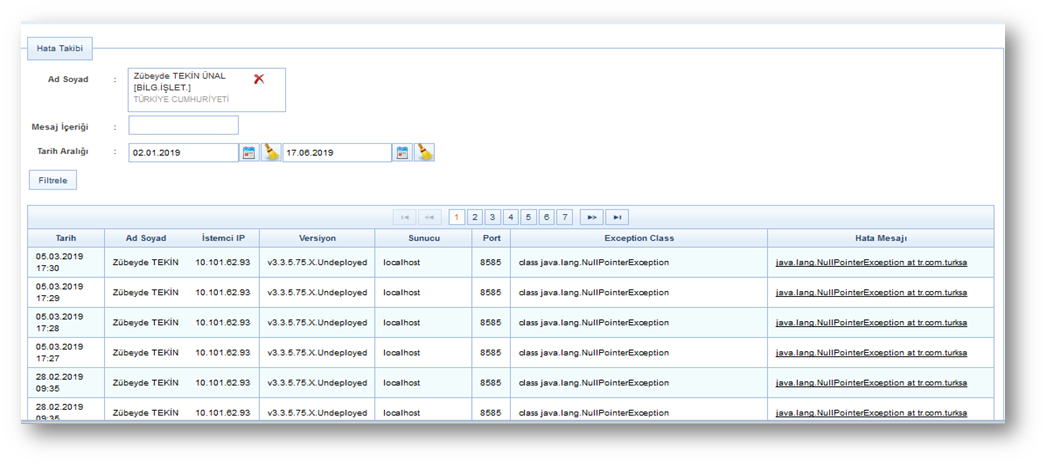The image size is (1047, 466).
Task: Sort by Exception Class column header
Action: 638,239
